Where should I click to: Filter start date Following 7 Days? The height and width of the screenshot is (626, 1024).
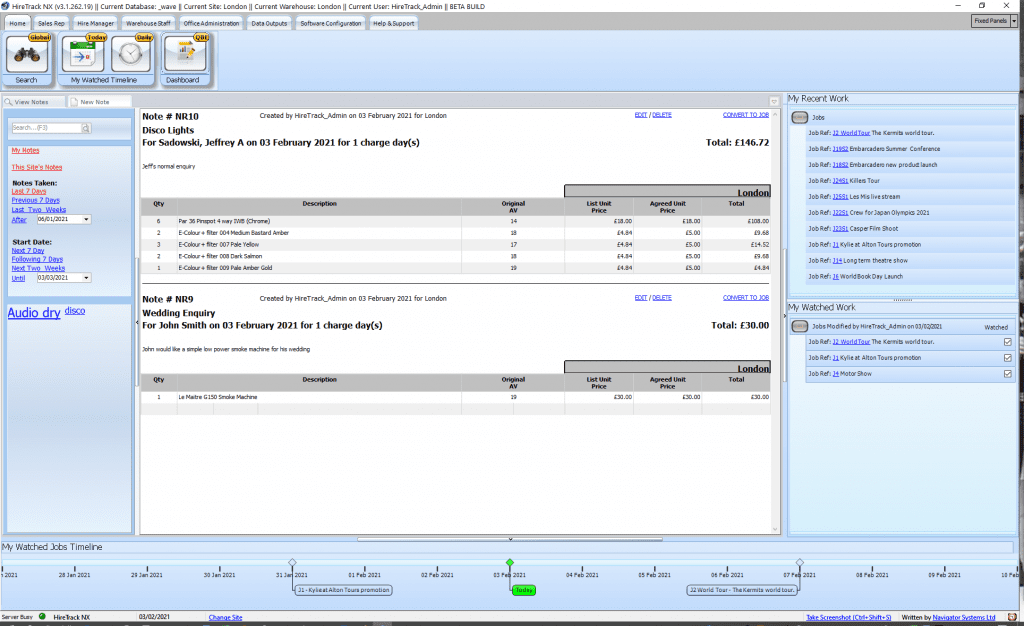(x=37, y=259)
